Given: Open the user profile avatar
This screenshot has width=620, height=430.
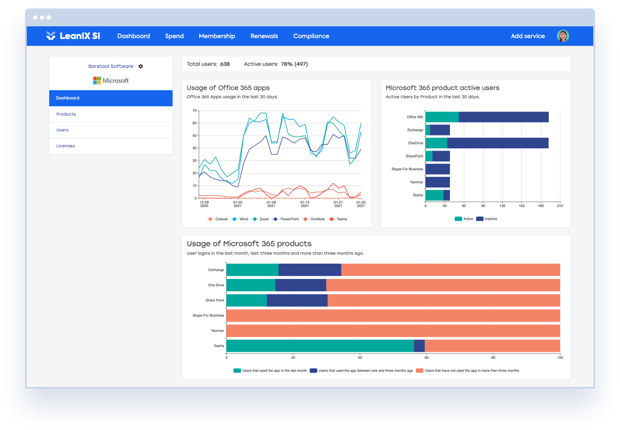Looking at the screenshot, I should 563,36.
